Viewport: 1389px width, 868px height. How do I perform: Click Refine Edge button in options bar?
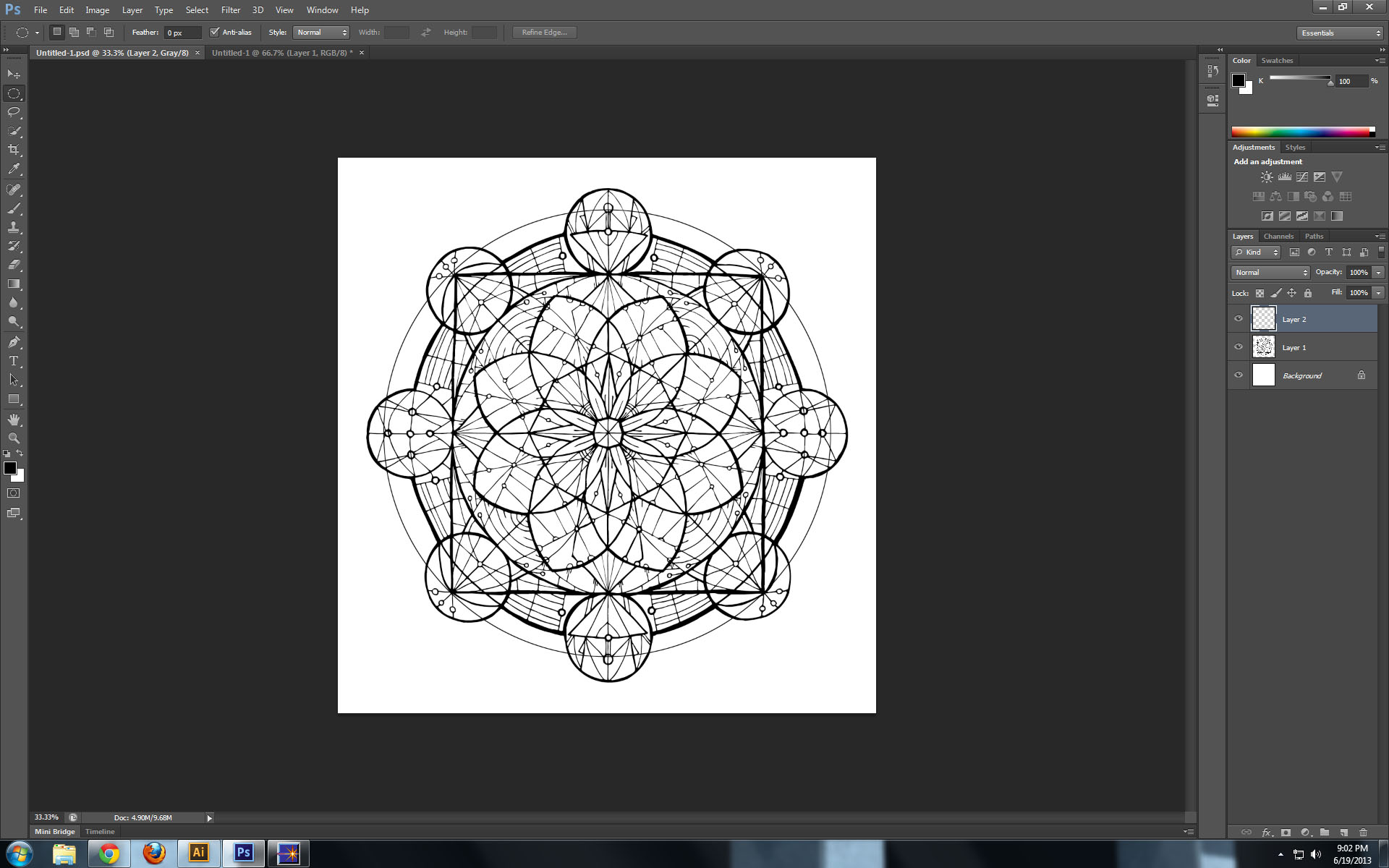544,32
